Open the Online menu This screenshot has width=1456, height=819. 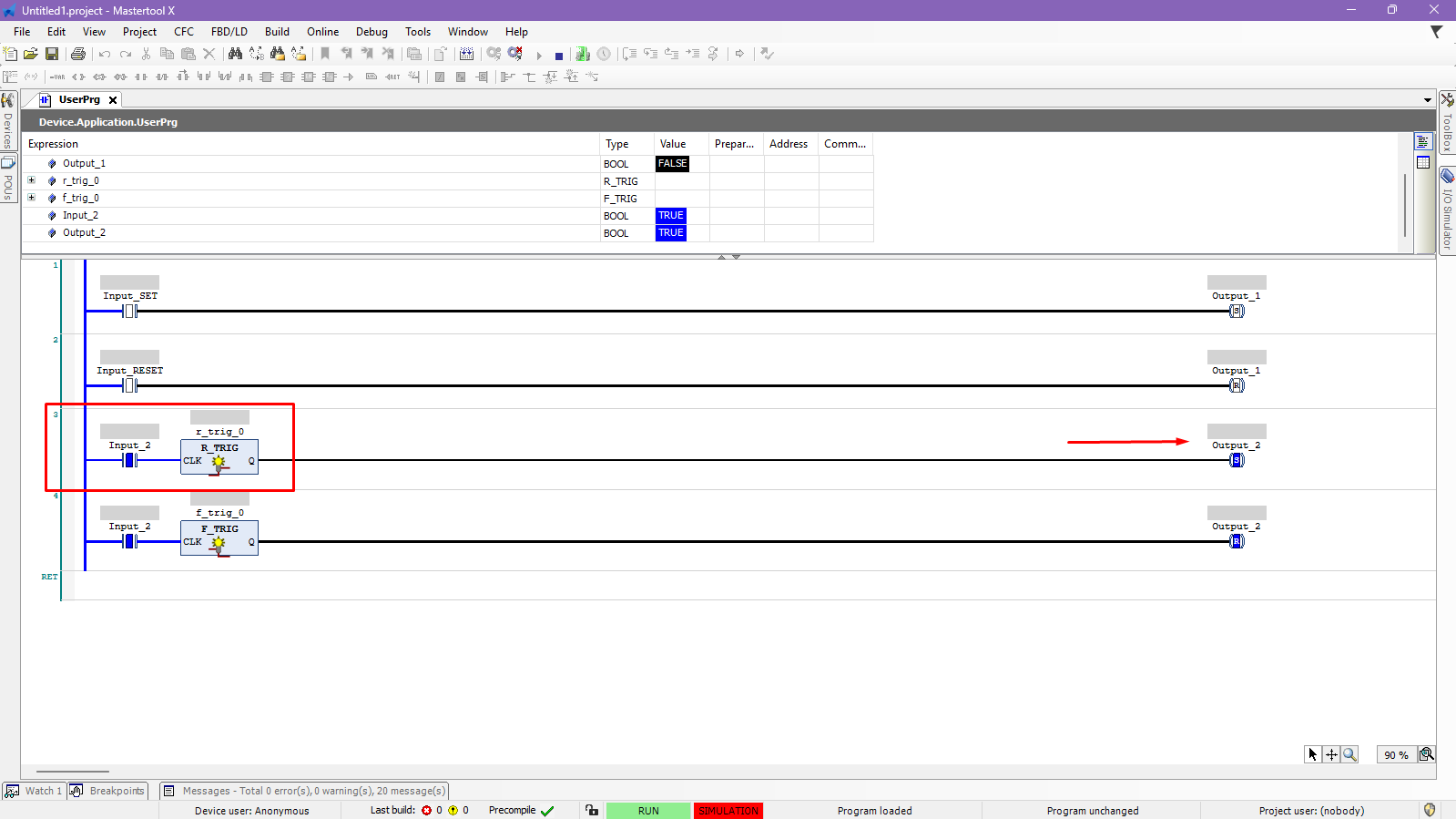322,32
